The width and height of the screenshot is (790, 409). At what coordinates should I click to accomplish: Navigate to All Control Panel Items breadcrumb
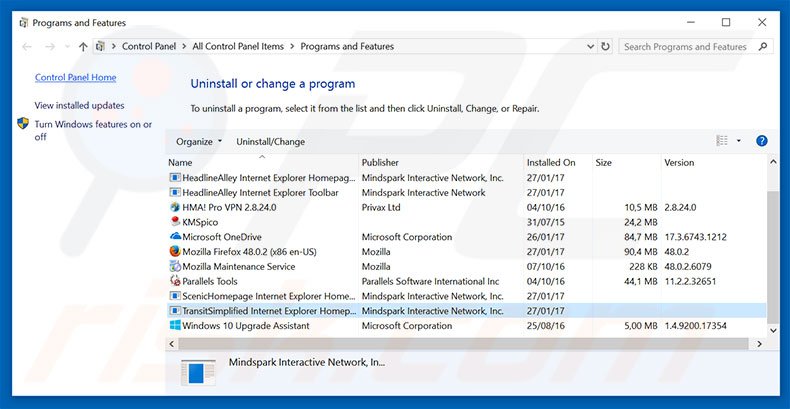pyautogui.click(x=238, y=46)
